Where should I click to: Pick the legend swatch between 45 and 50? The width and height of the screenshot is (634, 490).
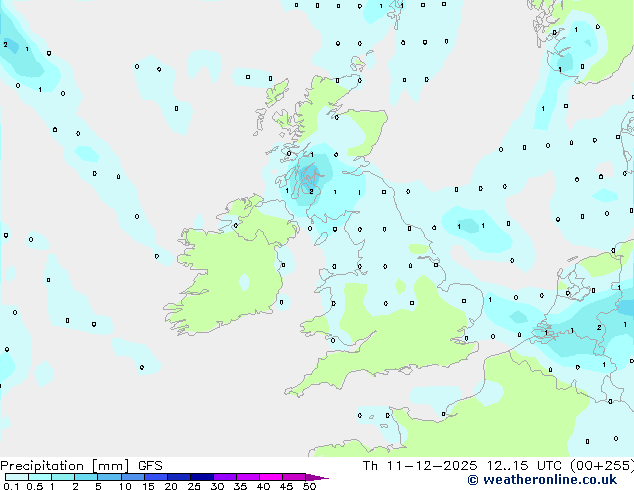(x=294, y=477)
